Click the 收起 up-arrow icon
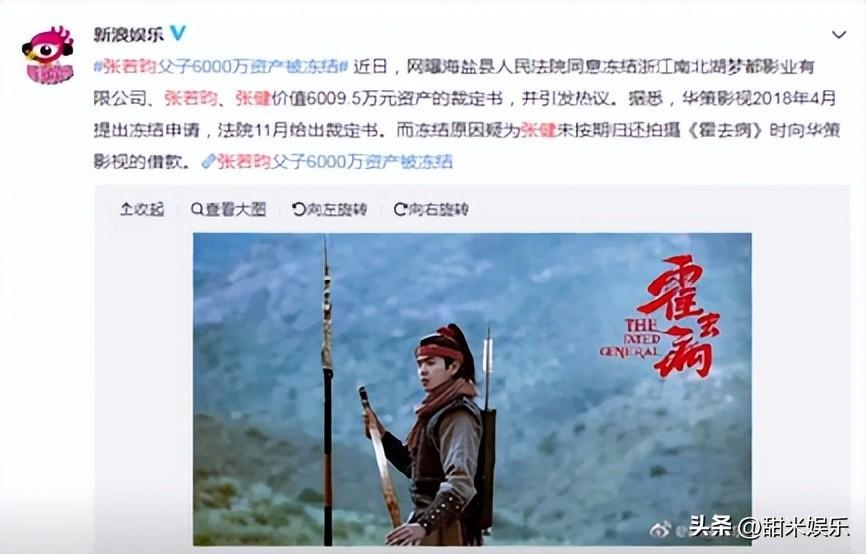The width and height of the screenshot is (866, 554). coord(125,209)
